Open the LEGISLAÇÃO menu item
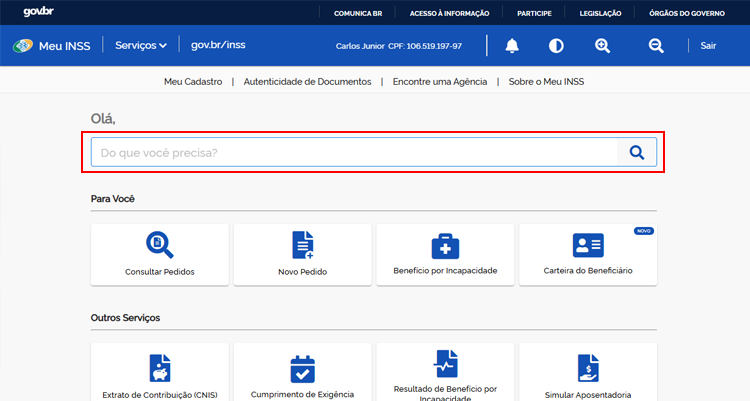 600,13
